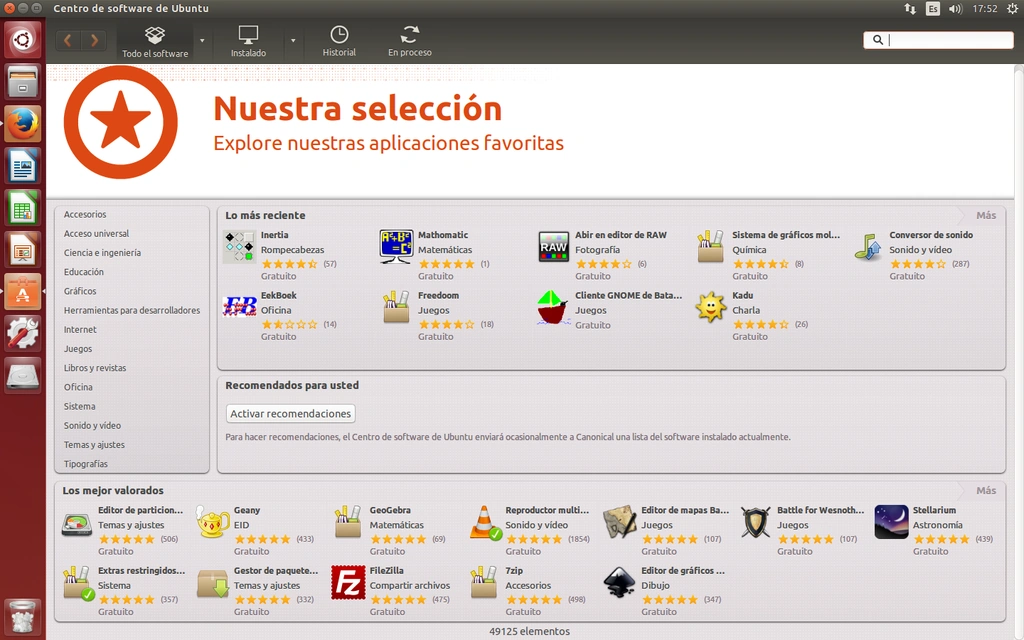
Task: Open the Gestor de paquetes icon
Action: point(212,583)
